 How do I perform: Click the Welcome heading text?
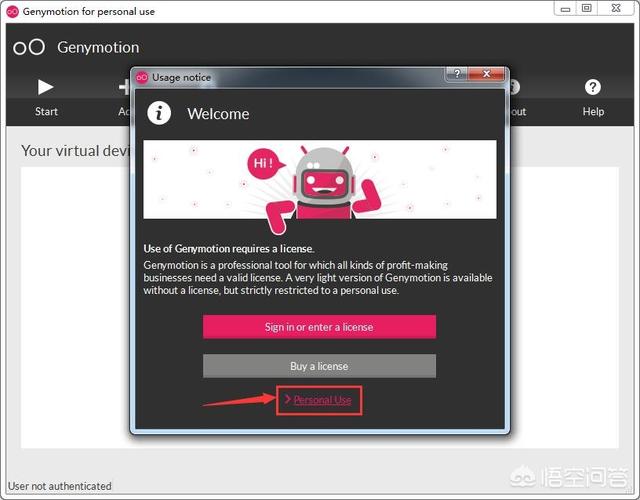[218, 114]
